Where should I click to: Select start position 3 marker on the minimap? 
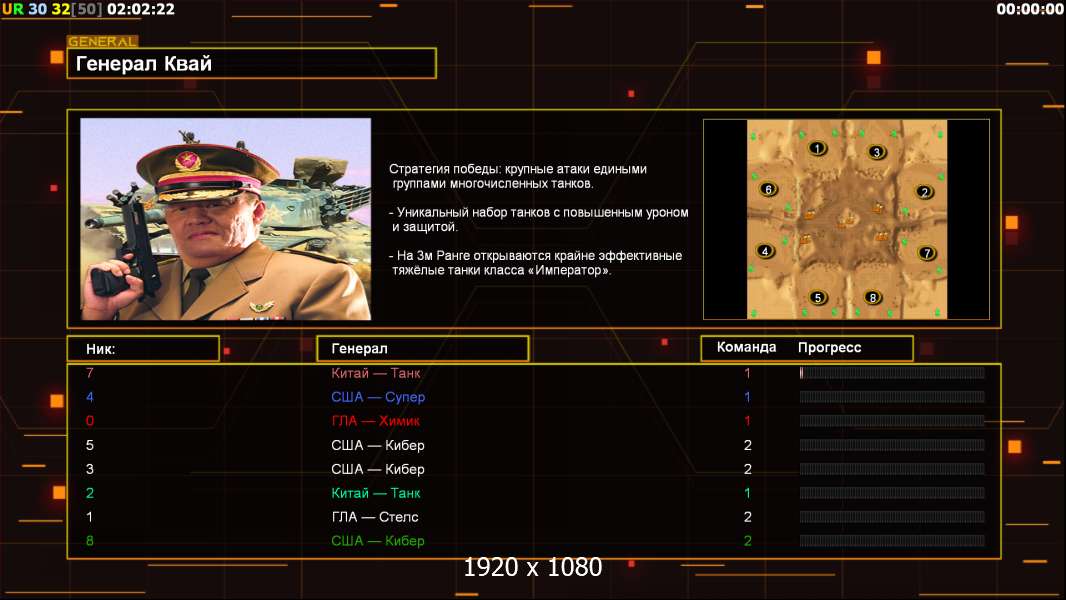click(876, 152)
